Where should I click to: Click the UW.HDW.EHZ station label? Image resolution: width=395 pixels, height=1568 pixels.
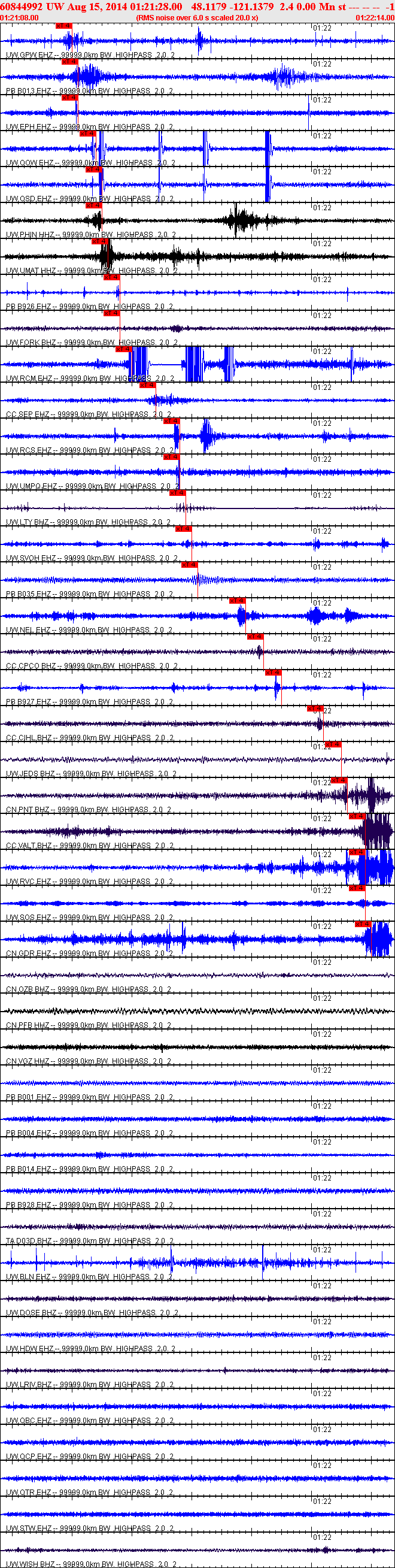pos(30,1348)
